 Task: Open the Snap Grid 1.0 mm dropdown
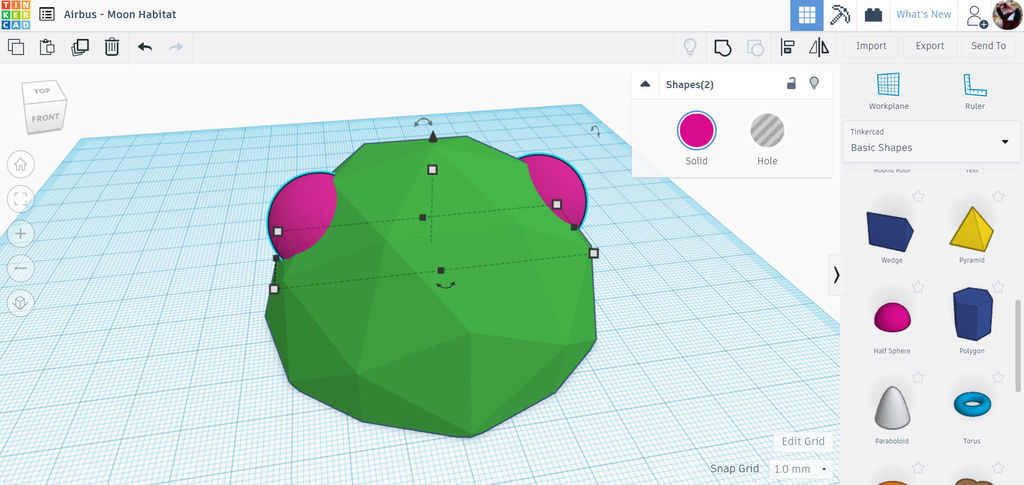point(801,469)
